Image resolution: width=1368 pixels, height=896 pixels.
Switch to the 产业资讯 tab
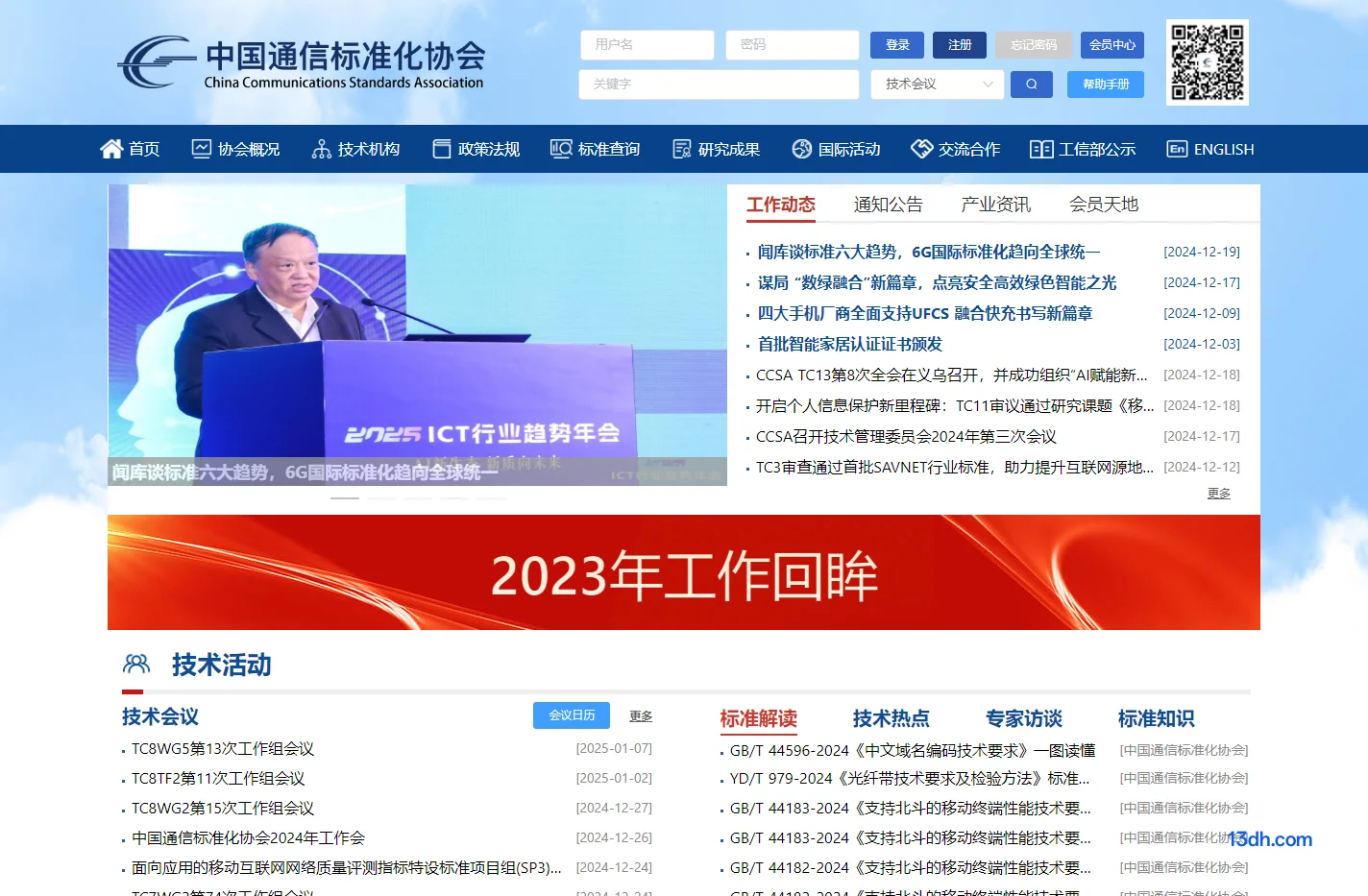coord(996,205)
